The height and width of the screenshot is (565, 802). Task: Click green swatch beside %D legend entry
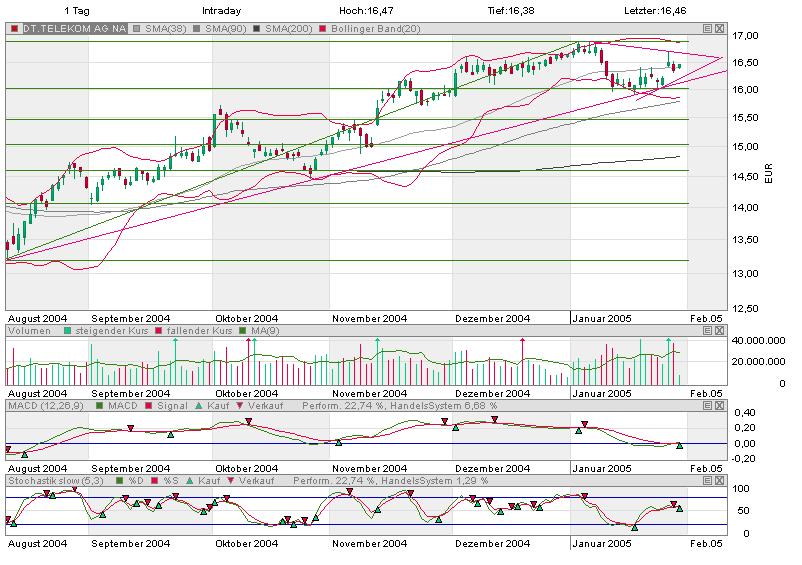[x=120, y=481]
